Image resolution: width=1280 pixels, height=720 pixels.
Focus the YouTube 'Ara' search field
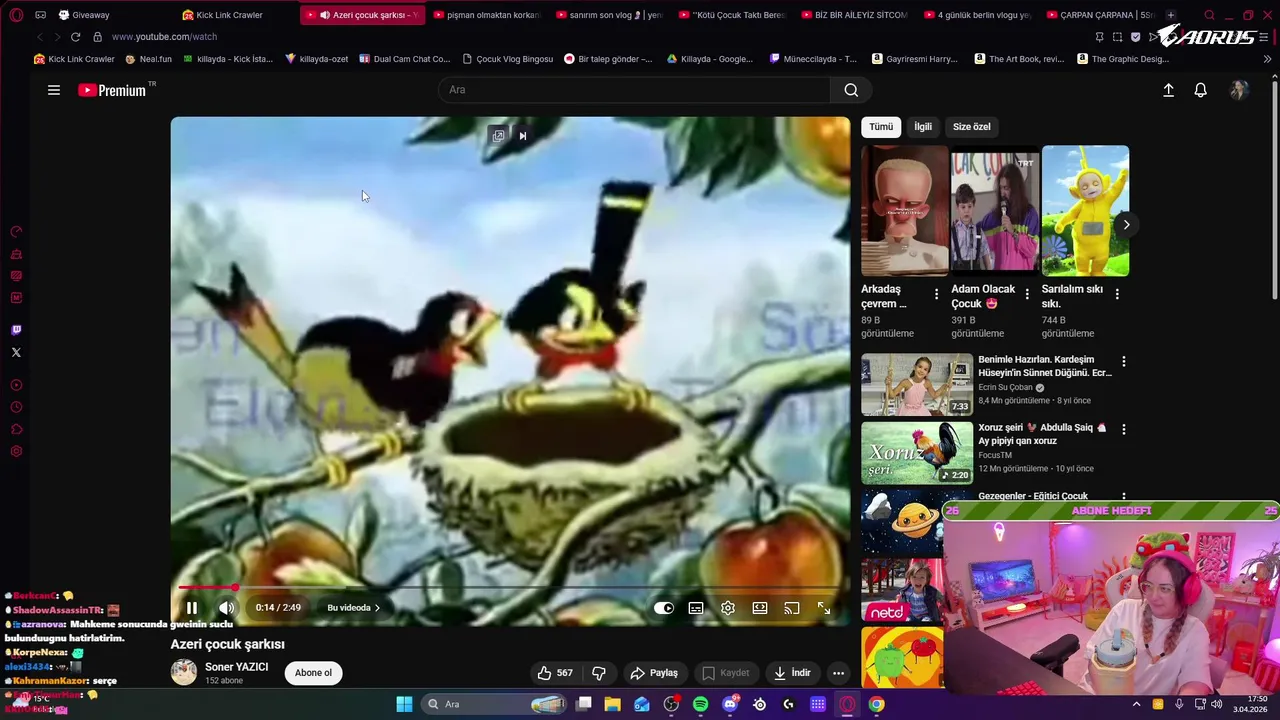click(634, 90)
